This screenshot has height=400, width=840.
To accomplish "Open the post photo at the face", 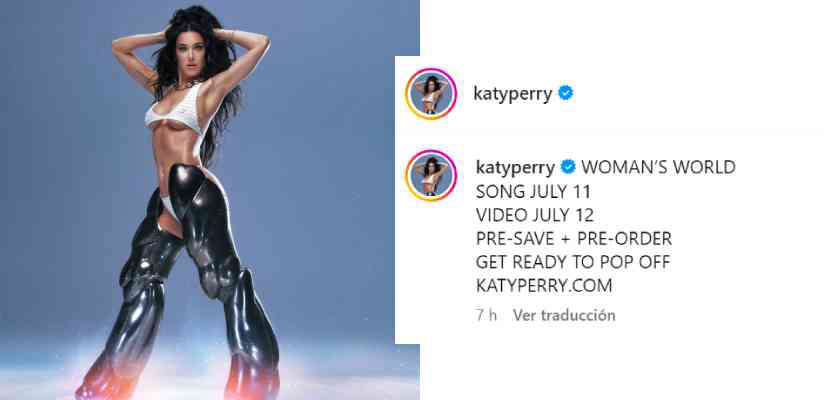I will tap(191, 47).
